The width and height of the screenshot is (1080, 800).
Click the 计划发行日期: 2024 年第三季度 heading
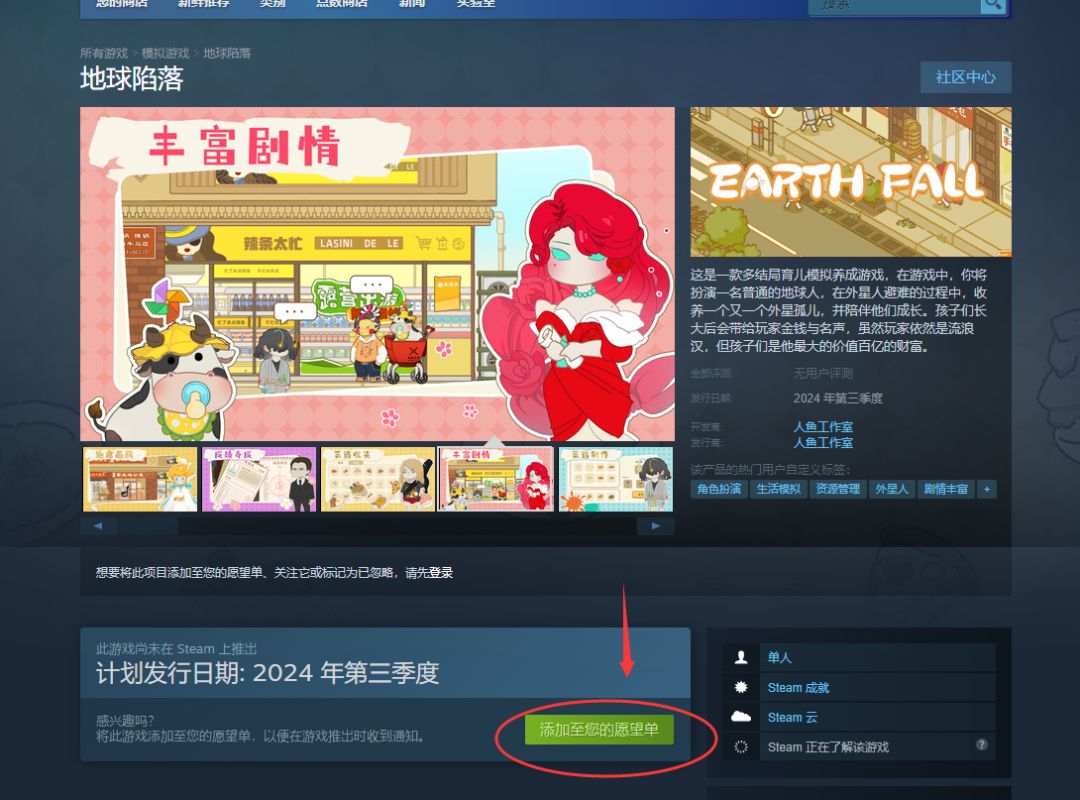pos(267,673)
